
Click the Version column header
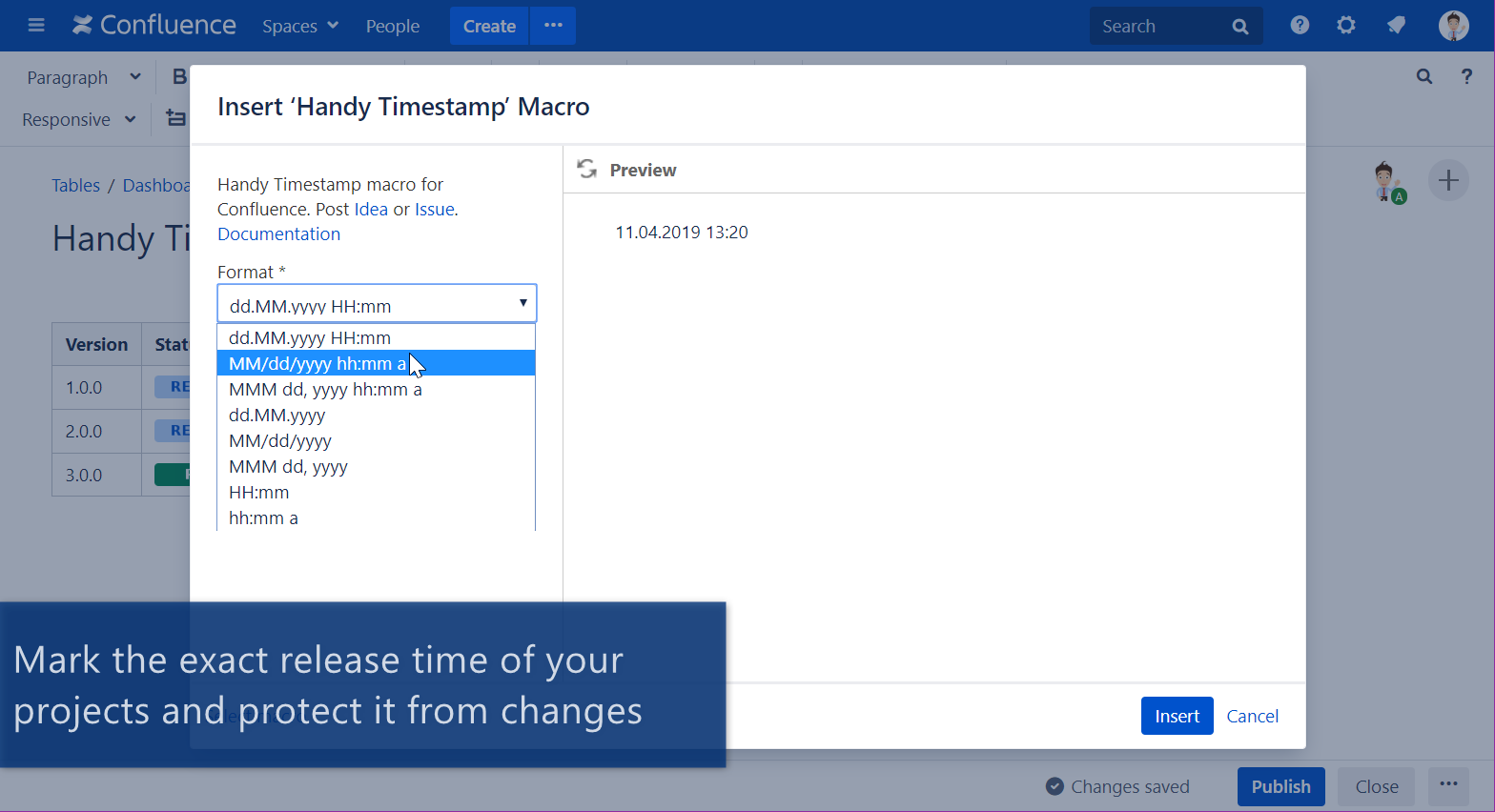tap(96, 344)
